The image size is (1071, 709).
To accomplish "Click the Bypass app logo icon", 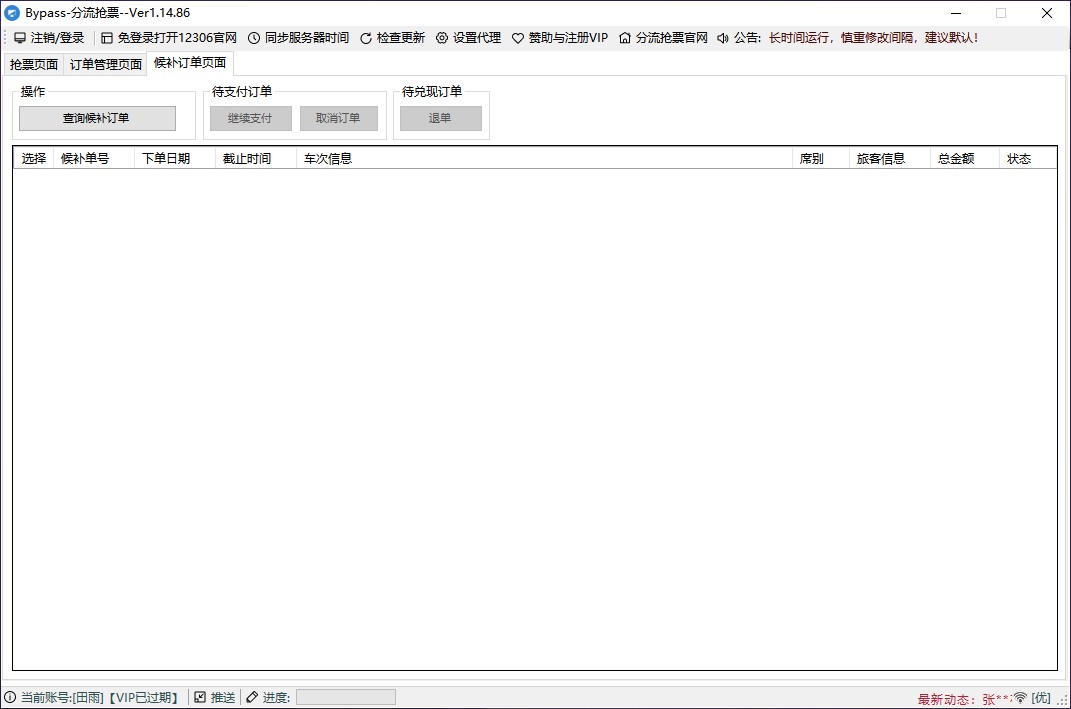I will point(12,13).
